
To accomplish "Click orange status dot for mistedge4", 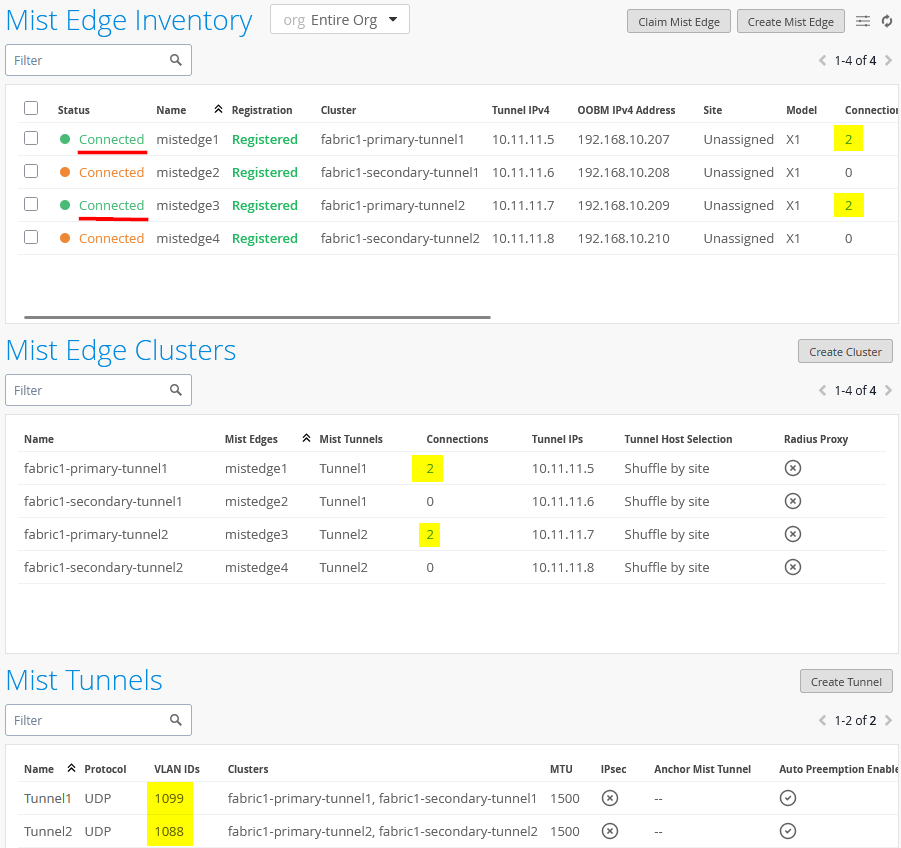I will tap(65, 238).
